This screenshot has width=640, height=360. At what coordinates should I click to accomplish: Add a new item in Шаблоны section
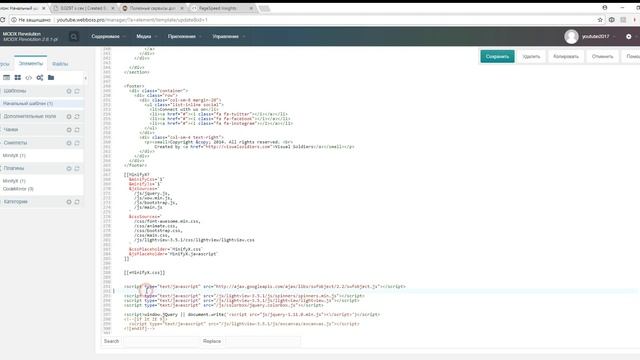click(69, 91)
